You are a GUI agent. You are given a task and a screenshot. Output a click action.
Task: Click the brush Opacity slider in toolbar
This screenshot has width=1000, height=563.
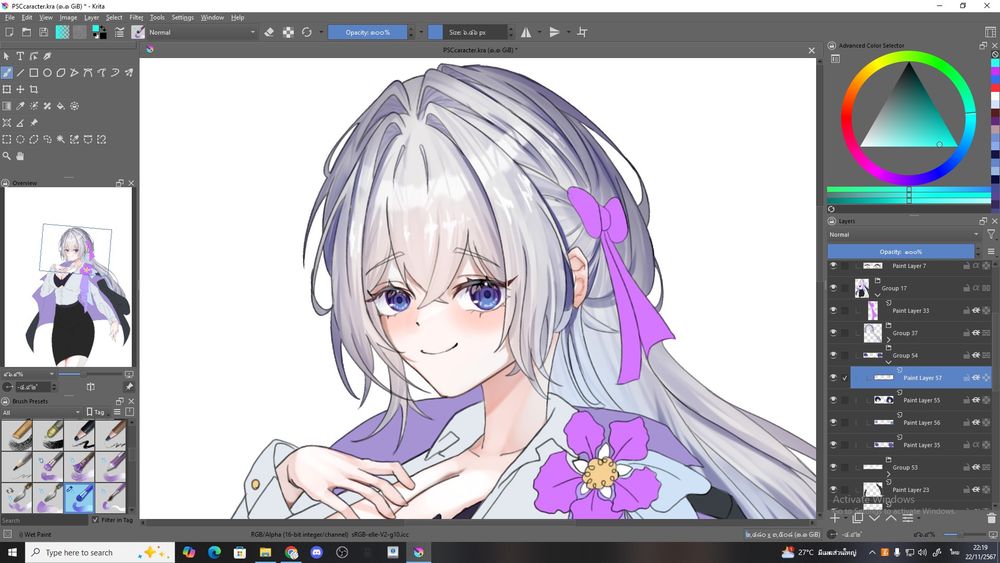(x=367, y=32)
